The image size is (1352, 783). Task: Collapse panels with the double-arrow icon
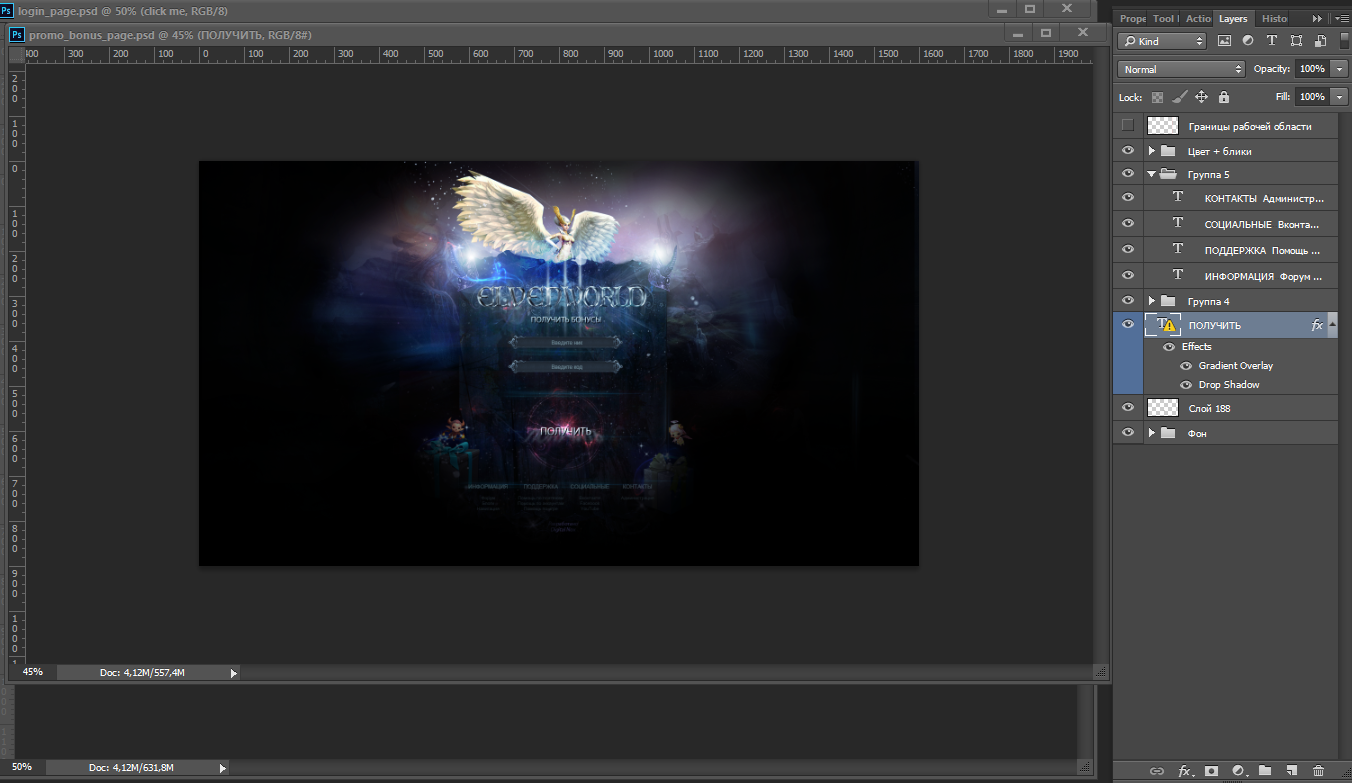(1317, 18)
